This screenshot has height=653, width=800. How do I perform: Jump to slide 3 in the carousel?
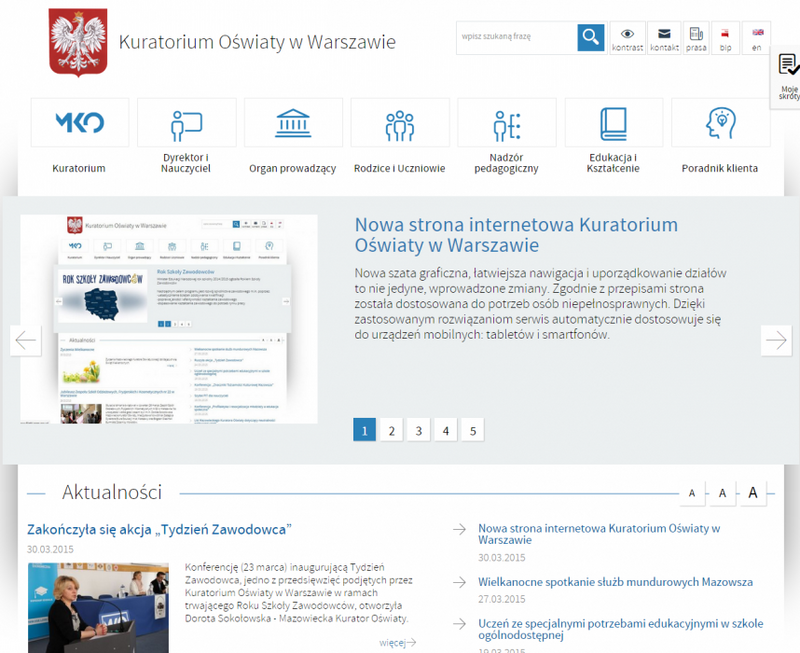click(x=419, y=431)
